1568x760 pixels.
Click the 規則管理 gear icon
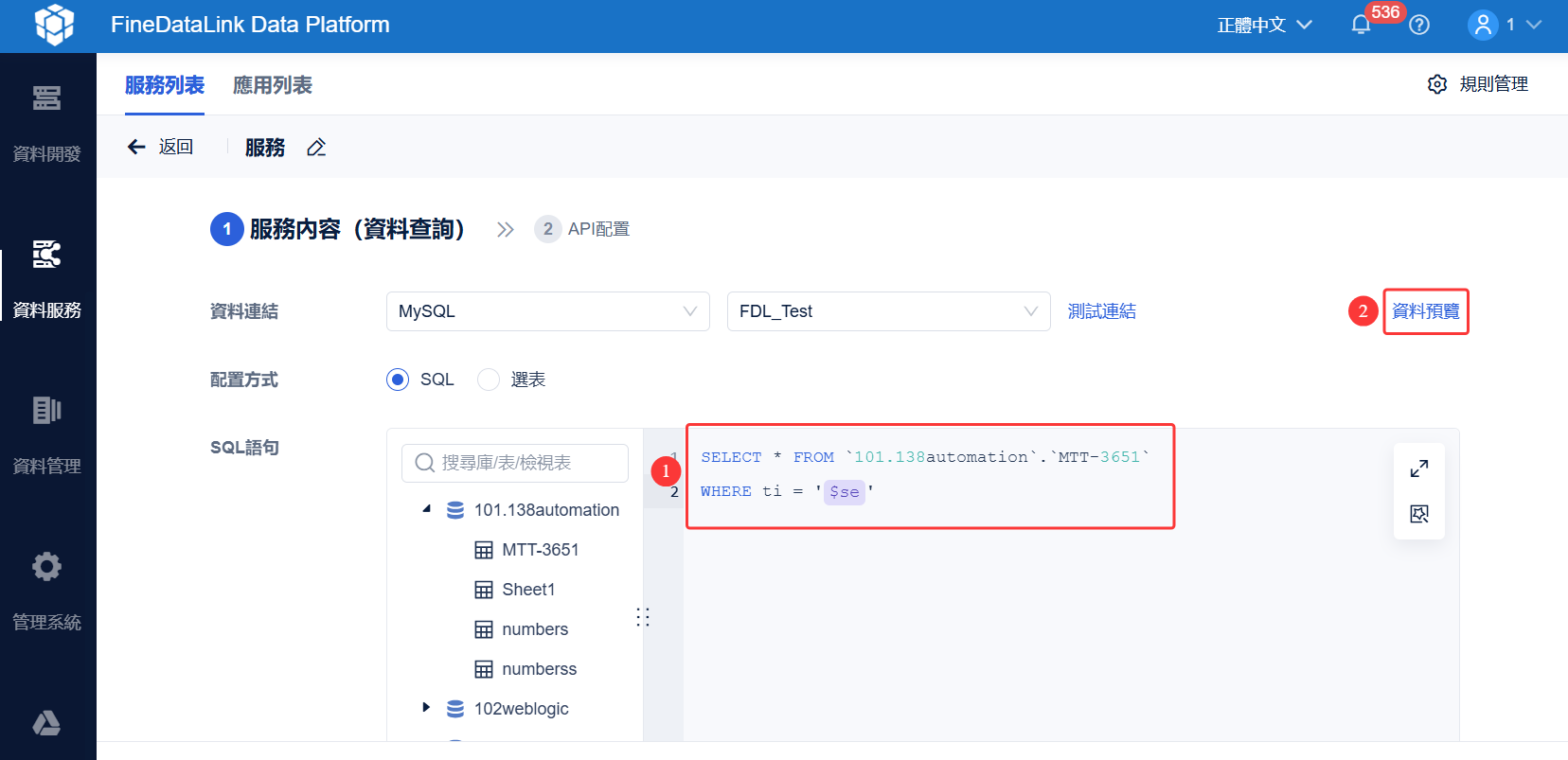pos(1437,84)
